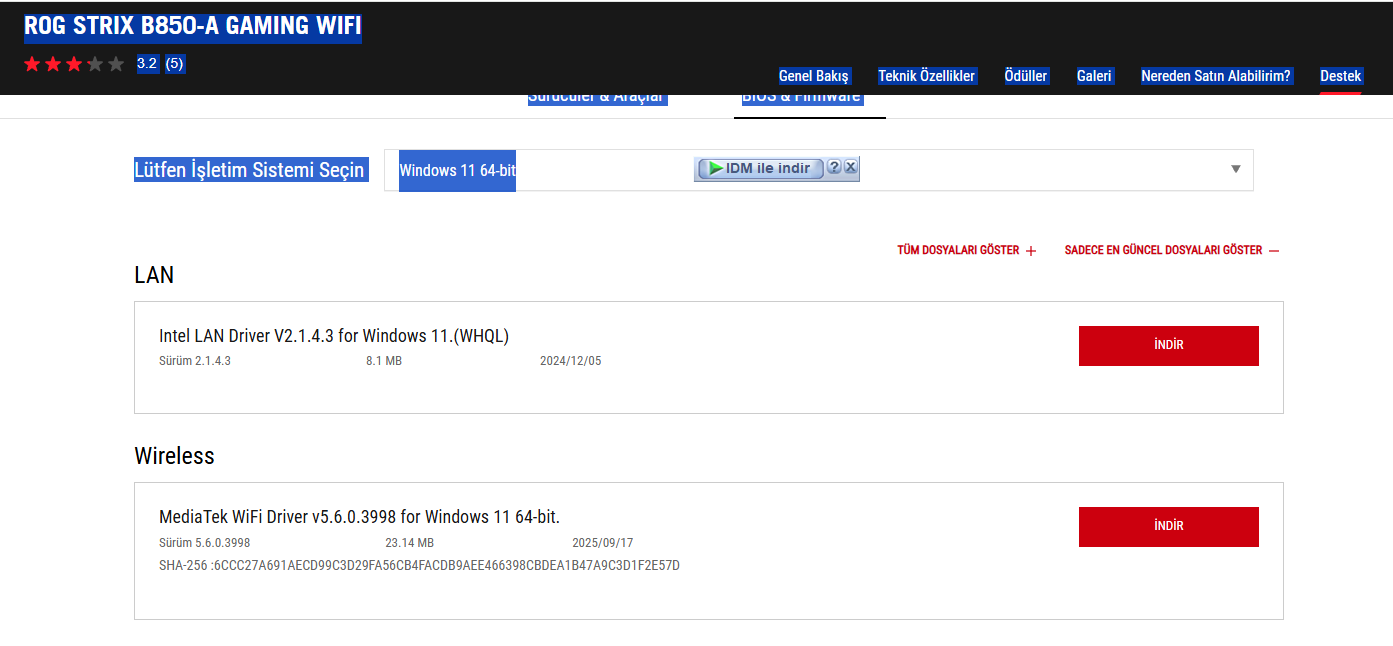Close the IDM download popup bar
Image resolution: width=1393 pixels, height=646 pixels.
coord(851,167)
